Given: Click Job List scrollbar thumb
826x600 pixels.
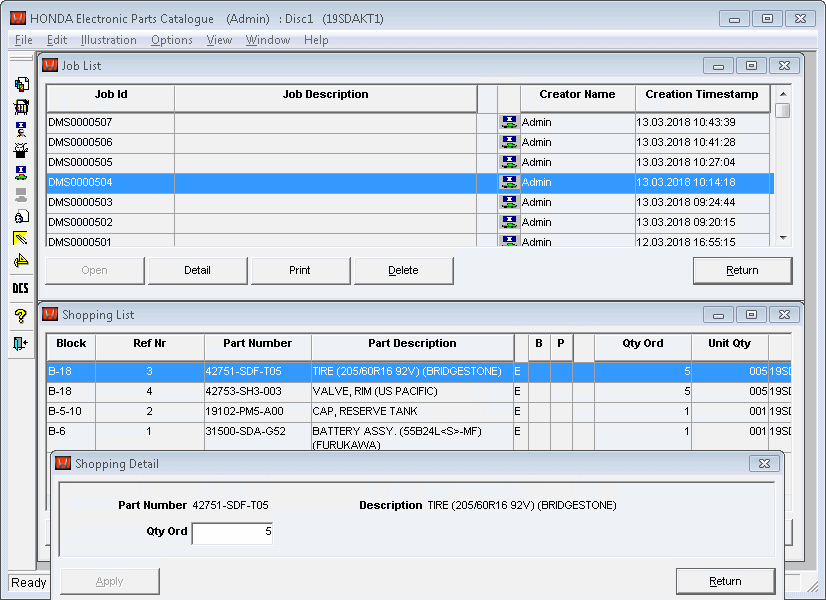Looking at the screenshot, I should (783, 111).
